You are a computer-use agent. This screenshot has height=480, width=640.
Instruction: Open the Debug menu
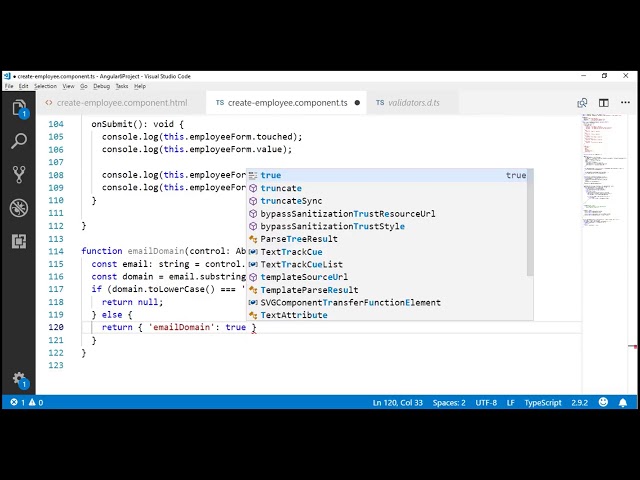click(x=102, y=86)
